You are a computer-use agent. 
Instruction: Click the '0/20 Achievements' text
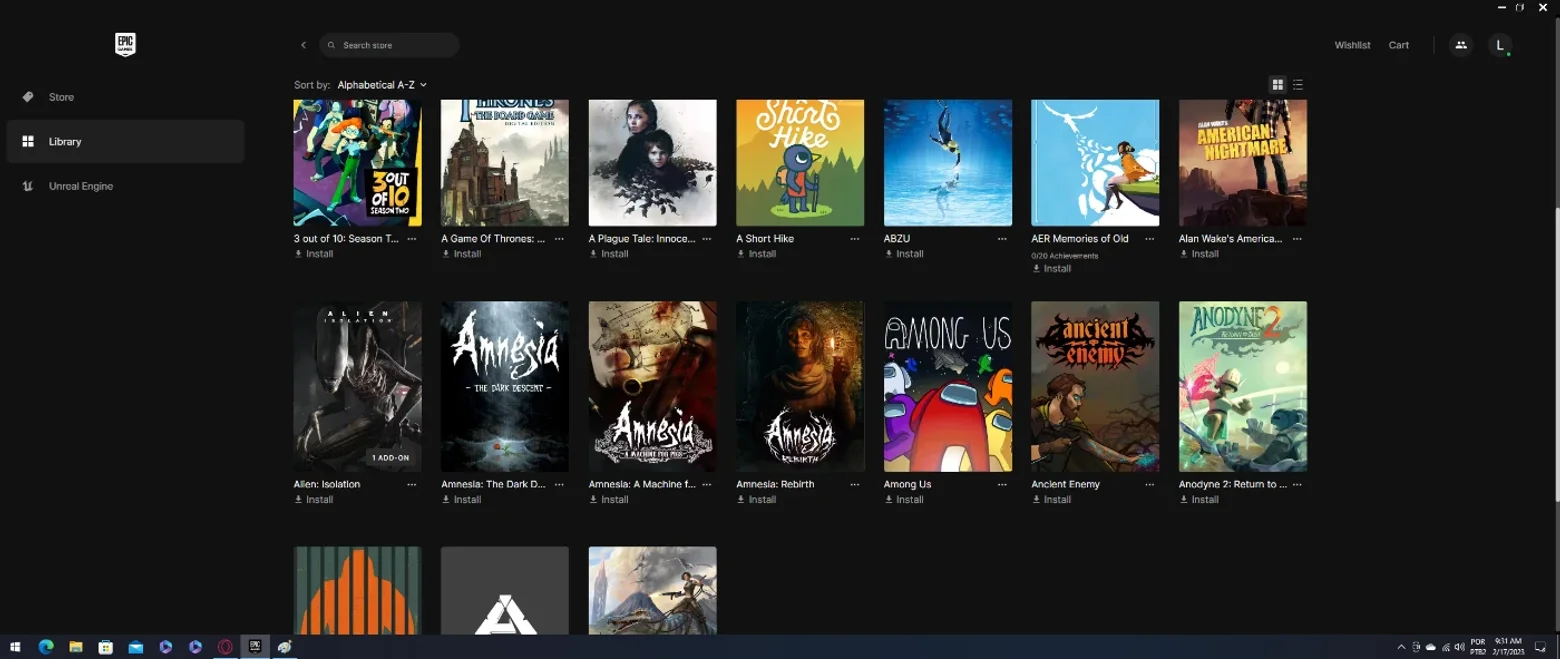click(x=1065, y=256)
